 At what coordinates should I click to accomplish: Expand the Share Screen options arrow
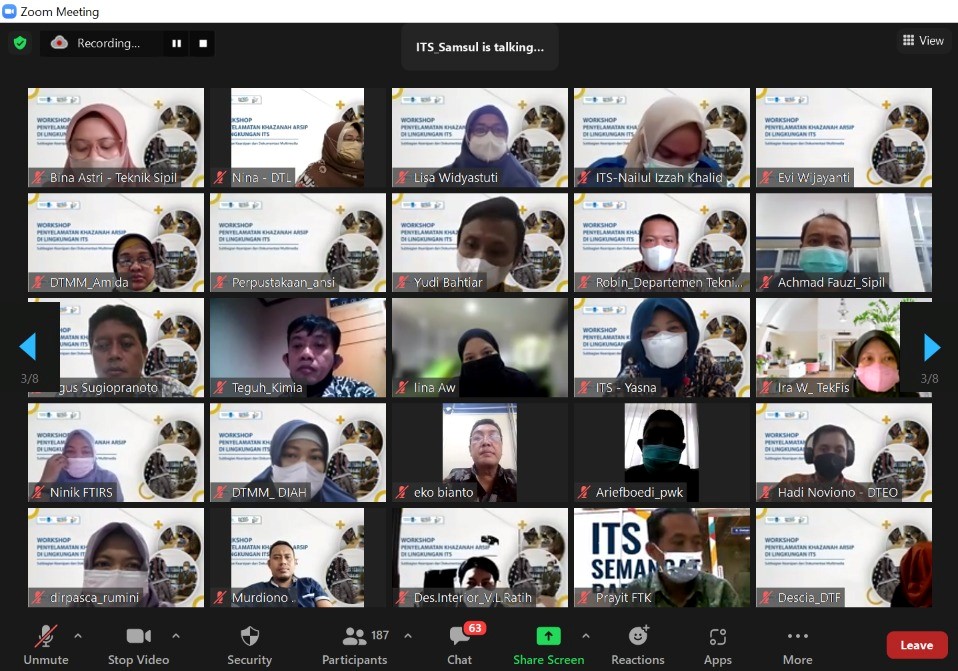585,635
